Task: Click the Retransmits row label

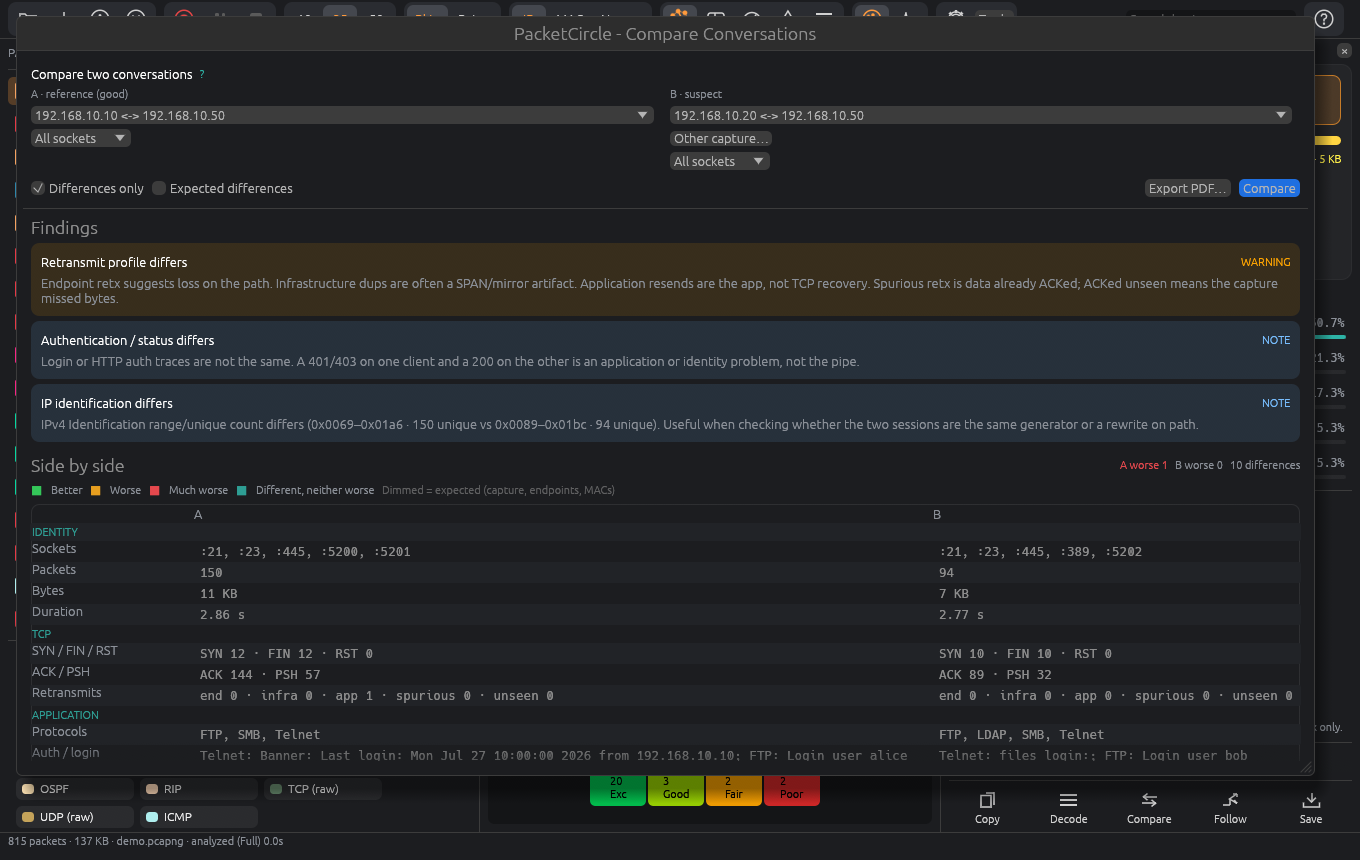Action: tap(67, 693)
